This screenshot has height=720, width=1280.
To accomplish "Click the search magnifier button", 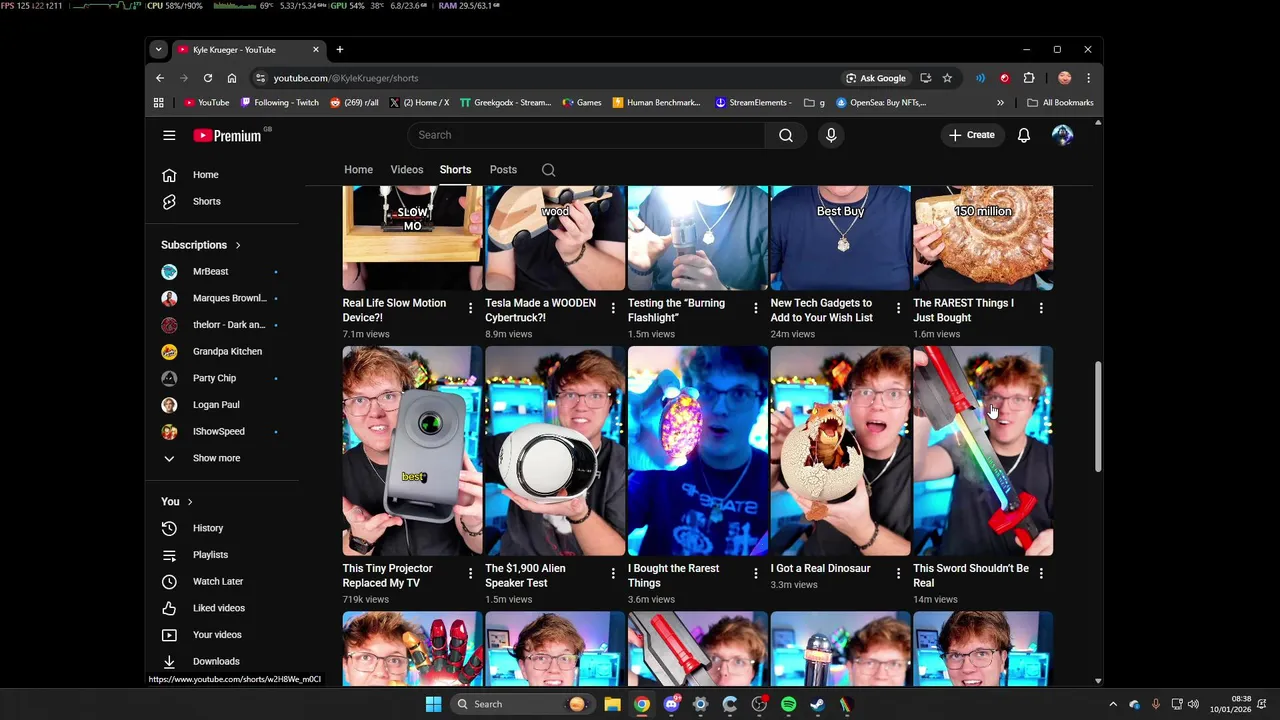I will (786, 135).
